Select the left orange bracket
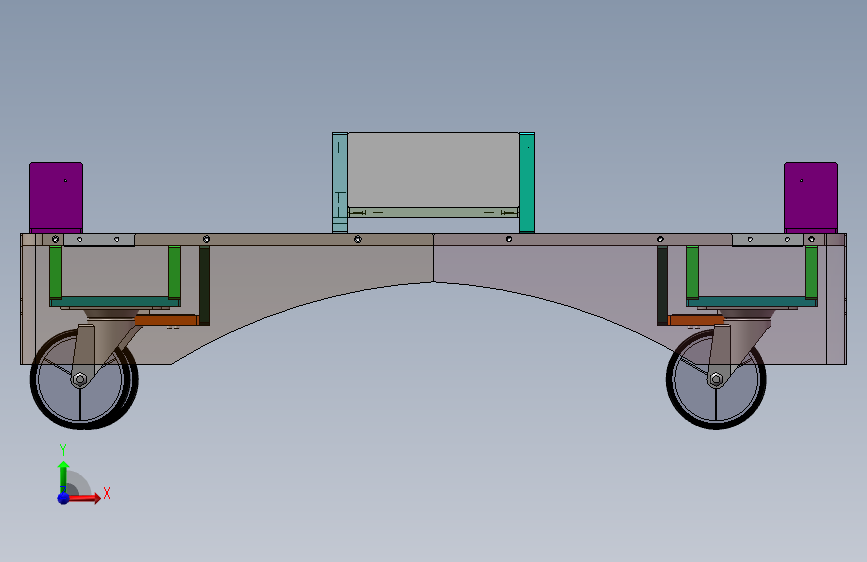This screenshot has height=562, width=867. coord(166,320)
